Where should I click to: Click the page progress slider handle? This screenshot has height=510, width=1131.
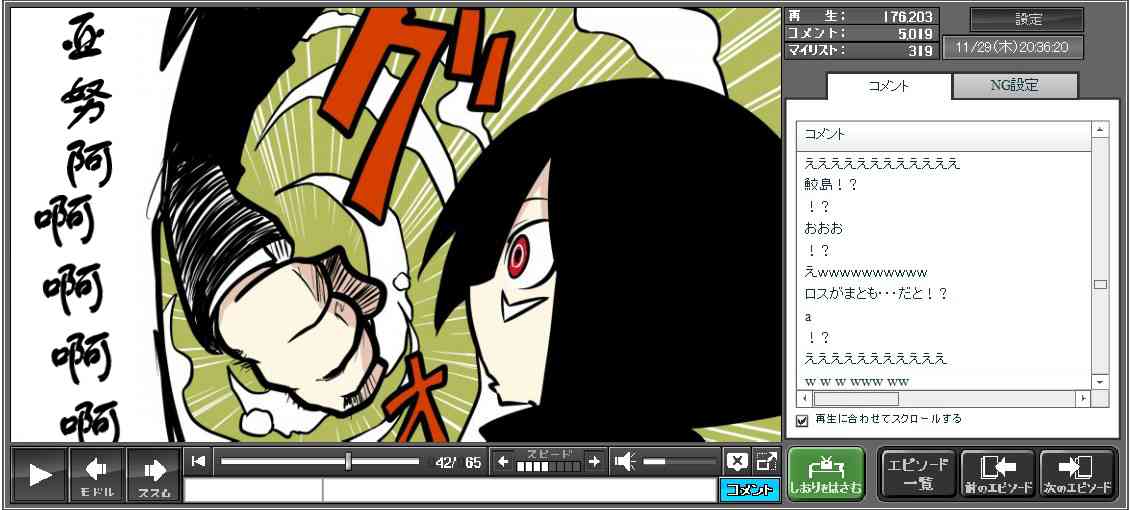(x=348, y=461)
